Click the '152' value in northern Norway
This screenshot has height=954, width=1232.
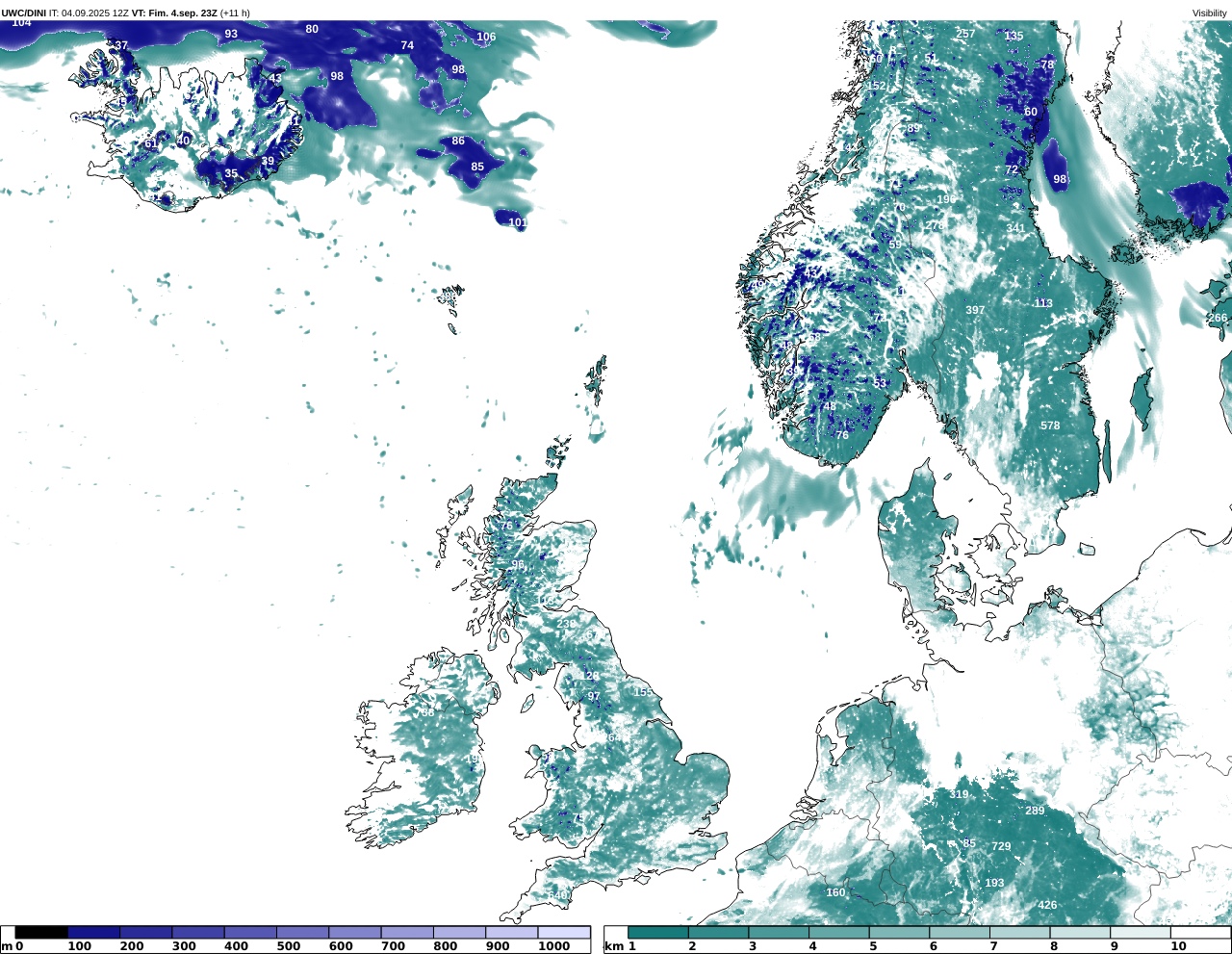(x=876, y=86)
